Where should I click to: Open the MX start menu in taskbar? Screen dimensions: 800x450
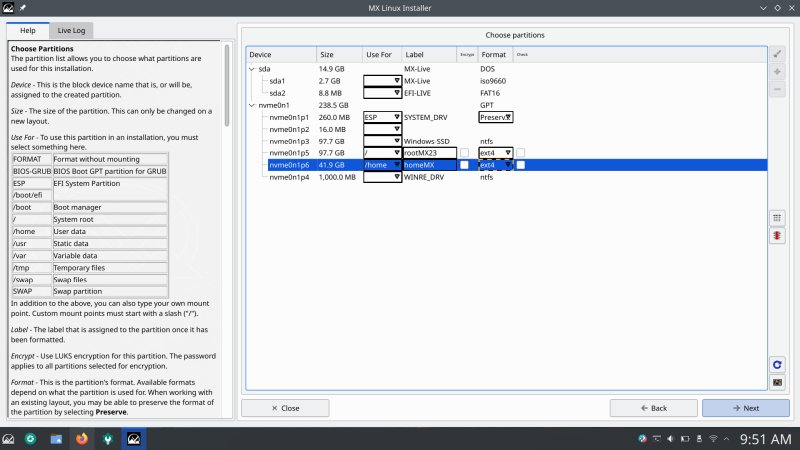point(8,439)
